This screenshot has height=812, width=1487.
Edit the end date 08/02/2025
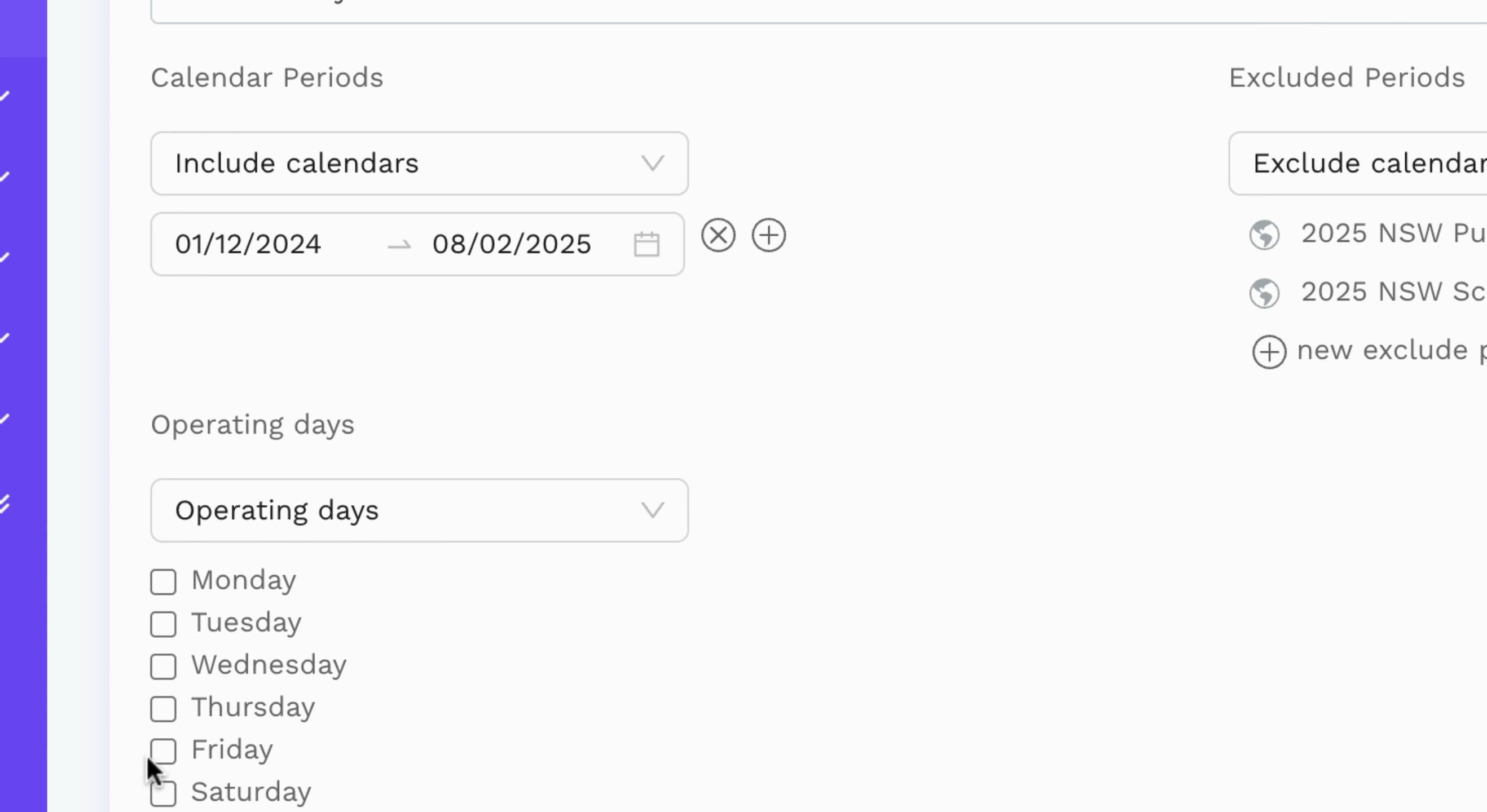tap(512, 244)
